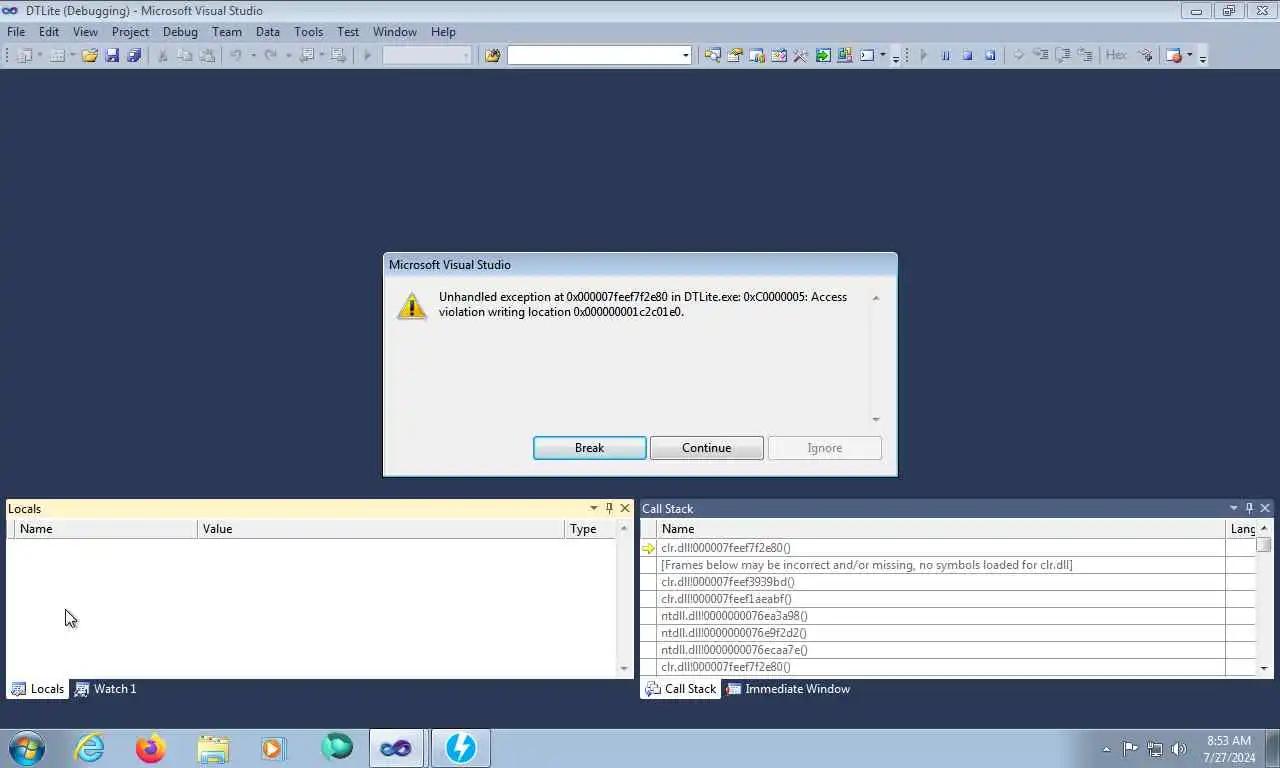This screenshot has width=1280, height=768.
Task: Click the dialog message scroll down arrow
Action: tap(876, 420)
